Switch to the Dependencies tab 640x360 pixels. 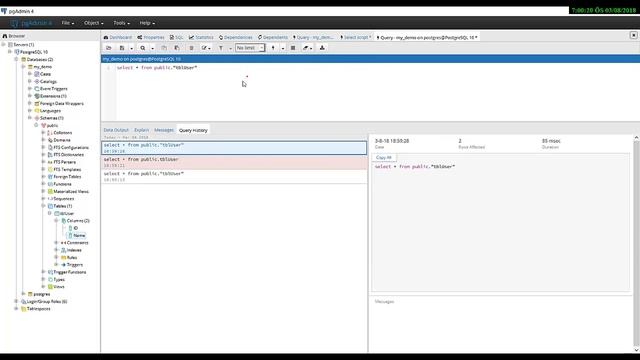tap(236, 37)
